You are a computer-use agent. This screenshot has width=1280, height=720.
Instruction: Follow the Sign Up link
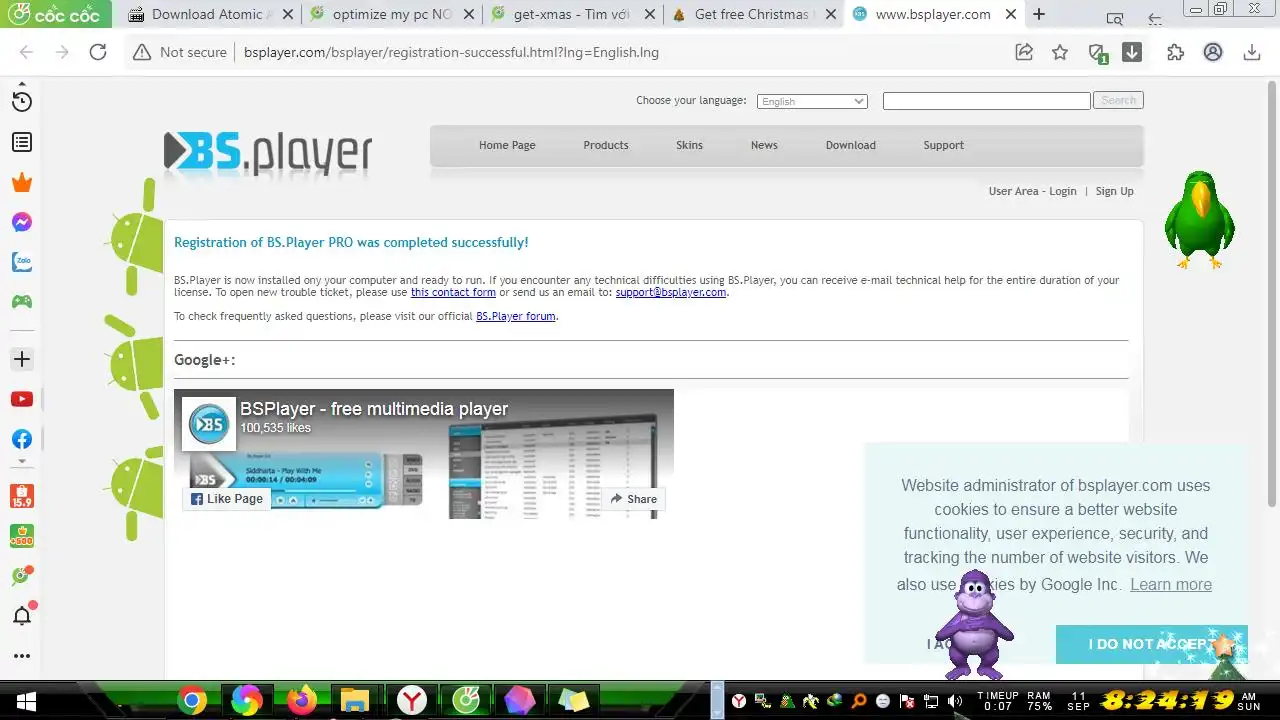click(1115, 191)
